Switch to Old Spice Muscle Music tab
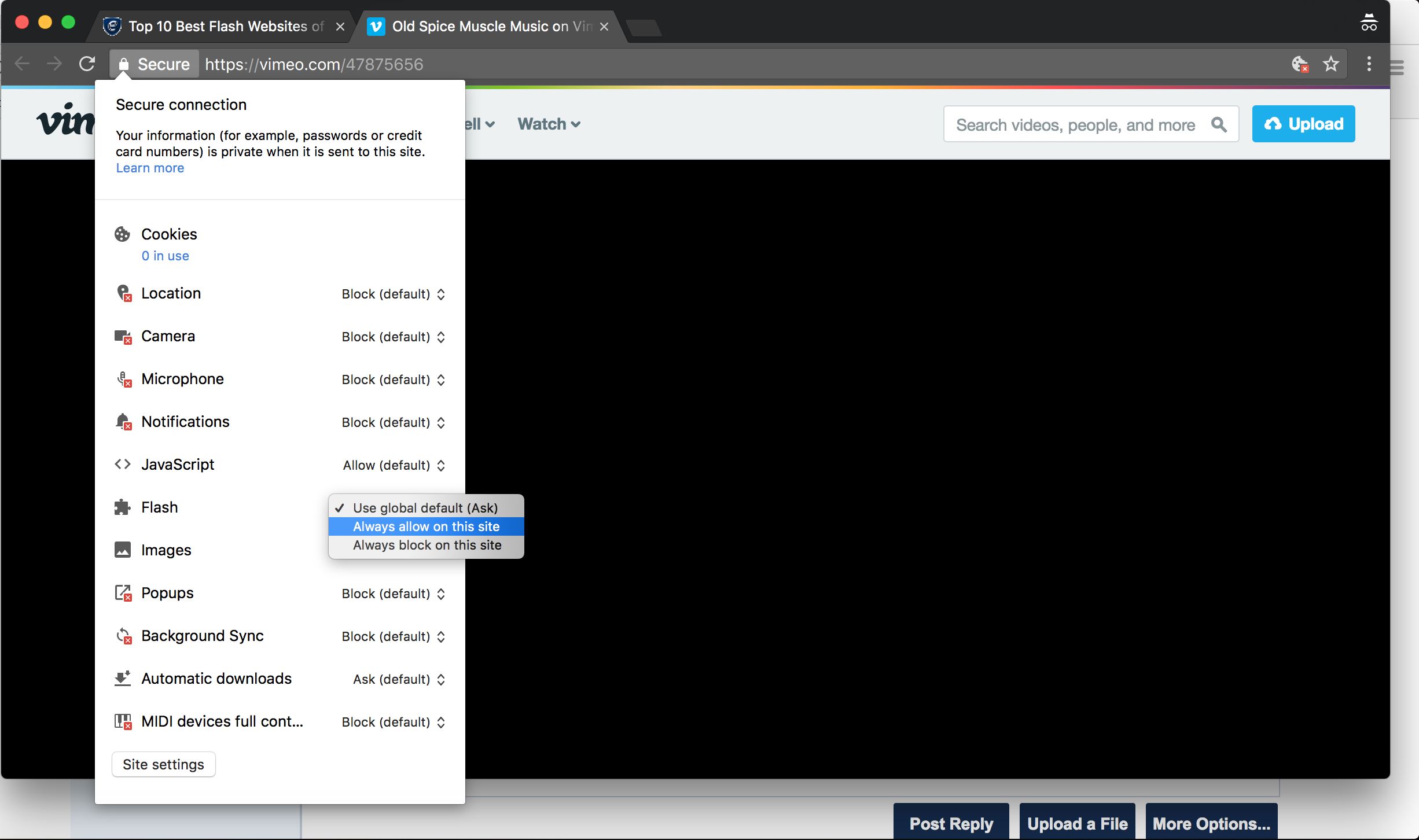Image resolution: width=1419 pixels, height=840 pixels. pos(489,27)
